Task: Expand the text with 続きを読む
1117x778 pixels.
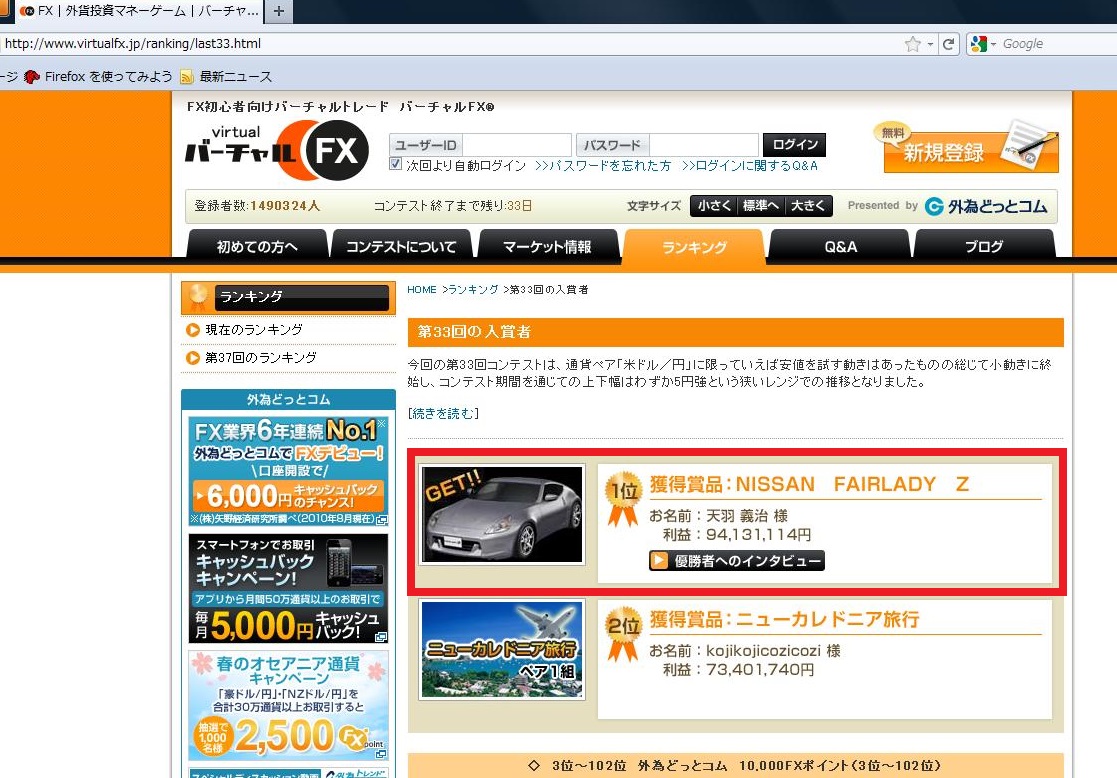Action: pos(443,413)
